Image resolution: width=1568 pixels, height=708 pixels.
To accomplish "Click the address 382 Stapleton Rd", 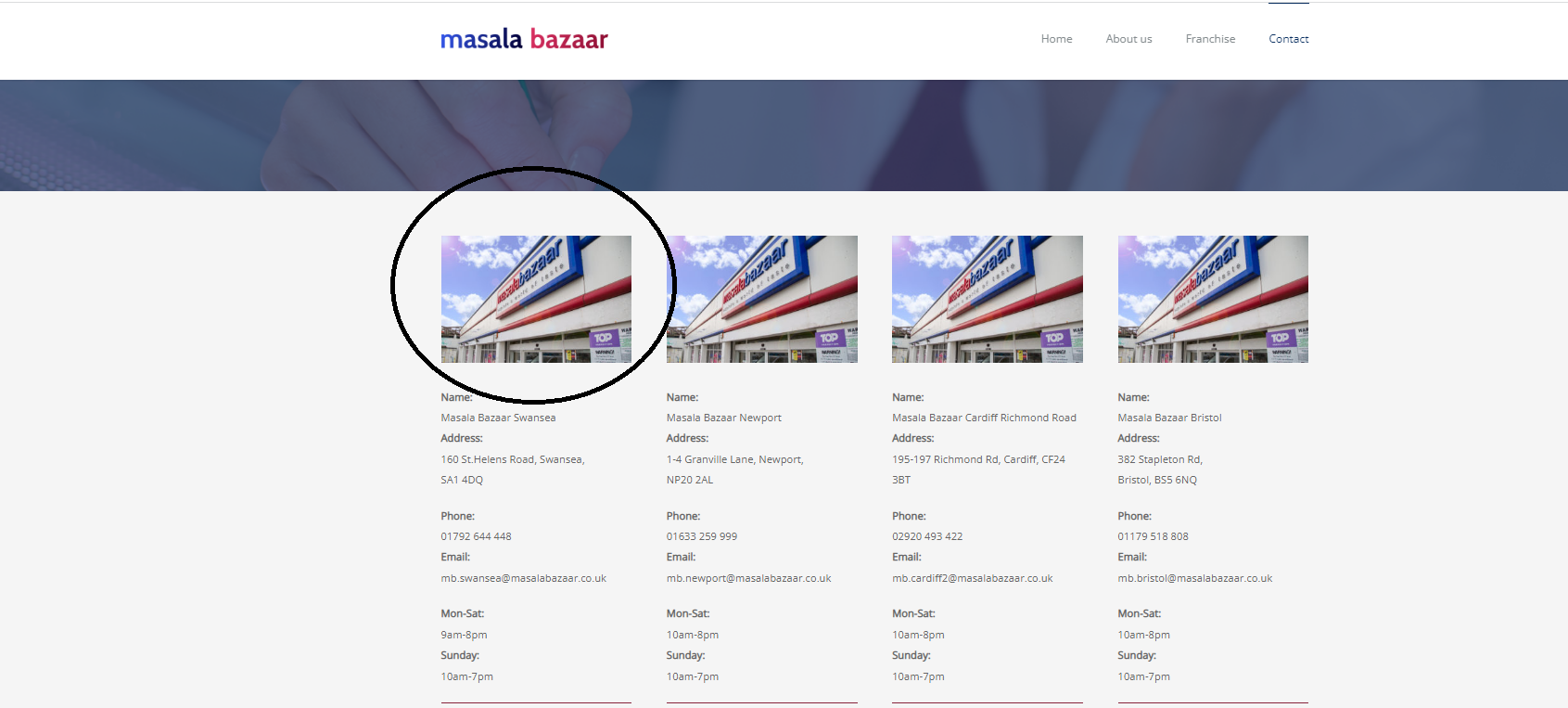I will [1160, 459].
